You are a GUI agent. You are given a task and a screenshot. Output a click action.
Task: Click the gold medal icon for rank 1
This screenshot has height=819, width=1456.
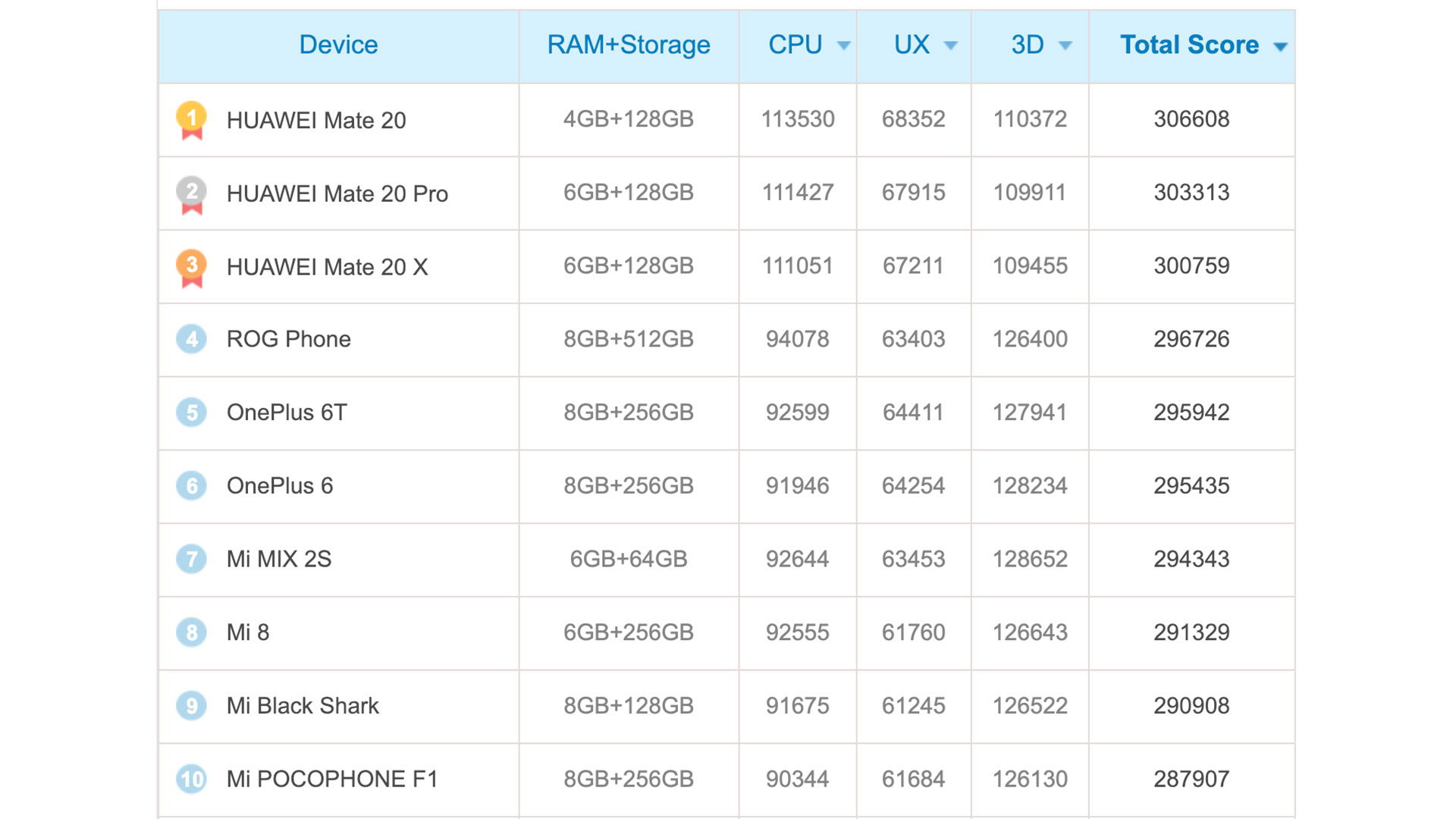(192, 118)
